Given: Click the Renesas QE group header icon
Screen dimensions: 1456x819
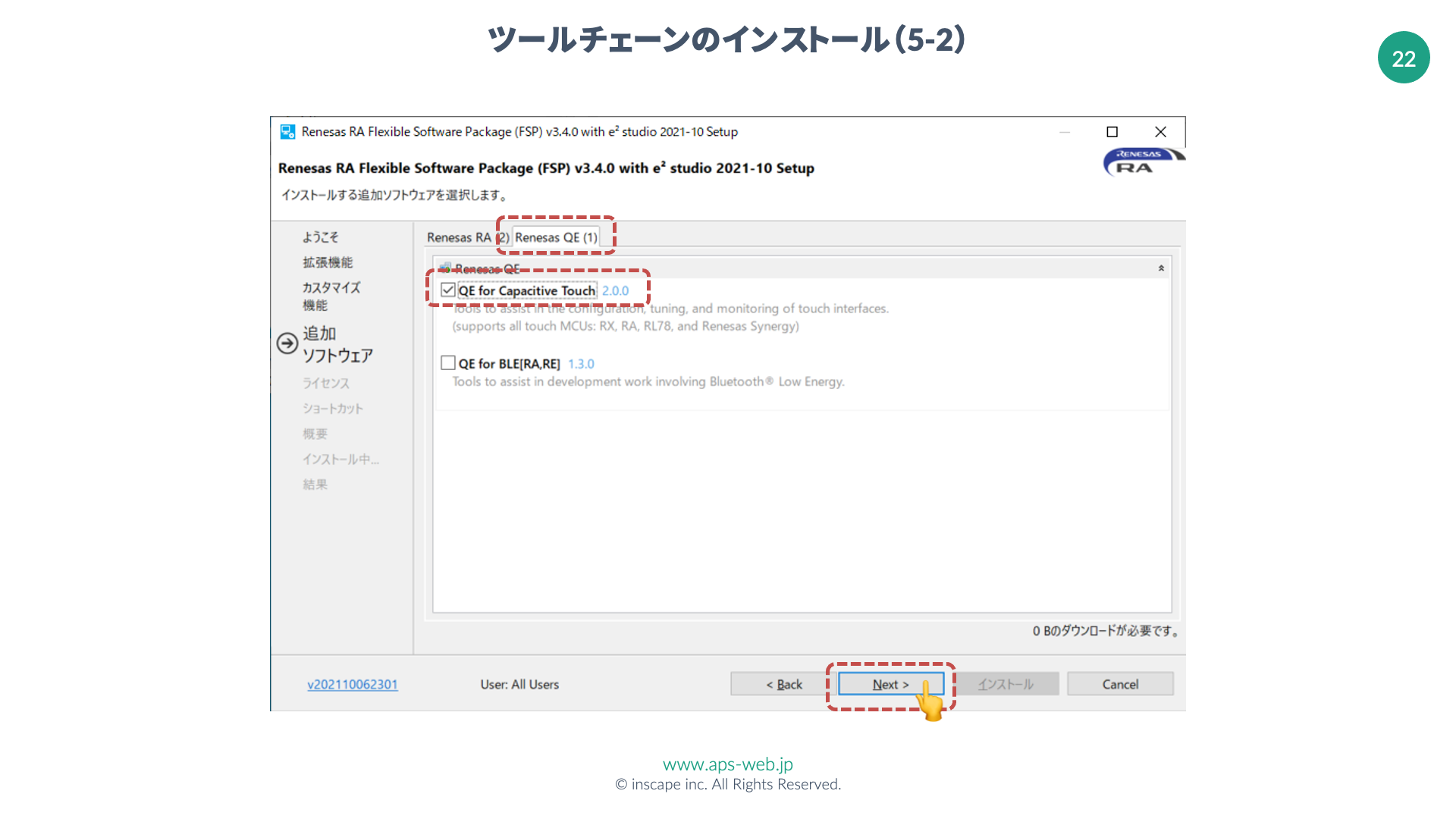Looking at the screenshot, I should [x=445, y=268].
